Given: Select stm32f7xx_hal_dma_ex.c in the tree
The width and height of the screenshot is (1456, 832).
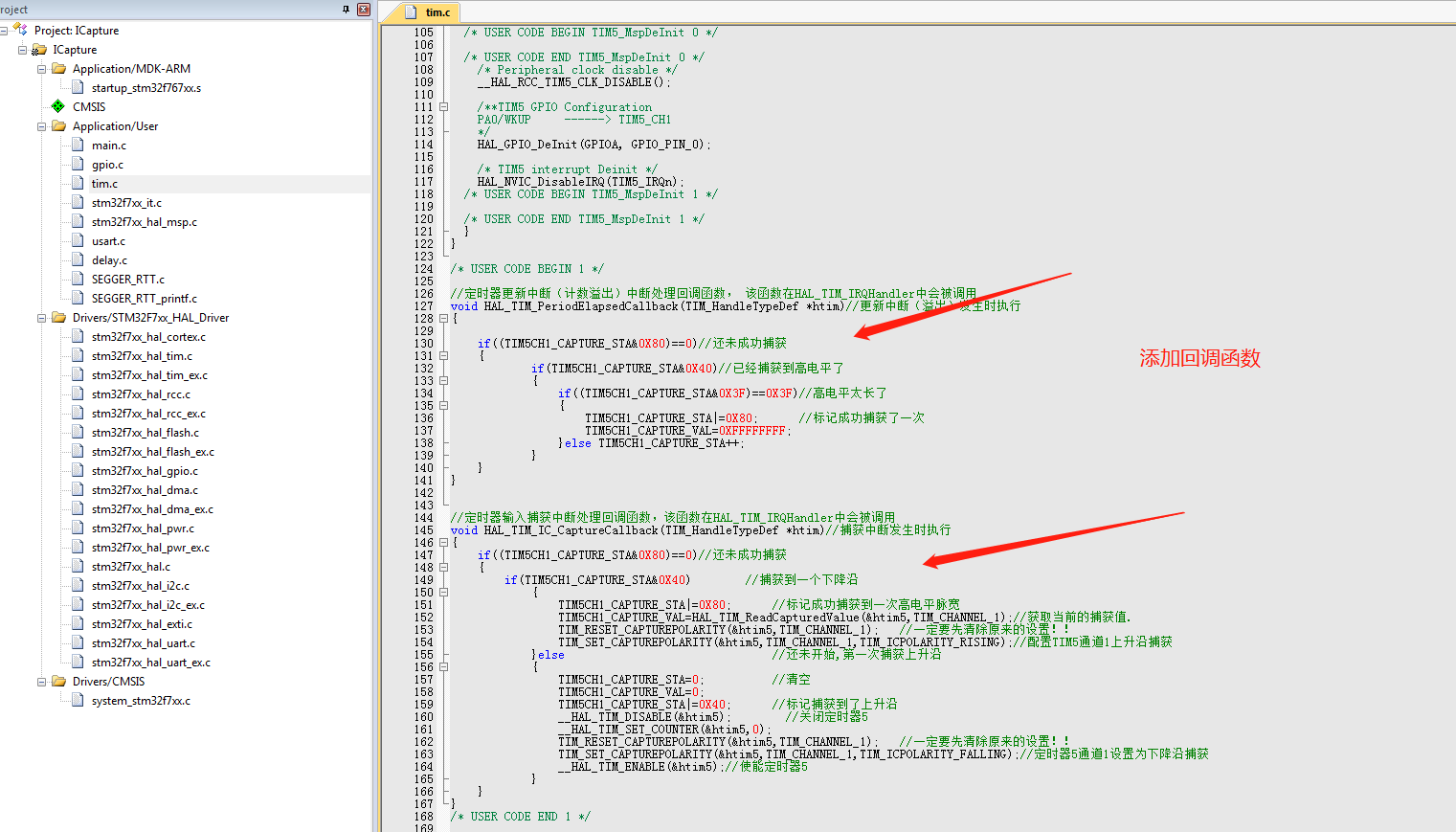Looking at the screenshot, I should 152,509.
